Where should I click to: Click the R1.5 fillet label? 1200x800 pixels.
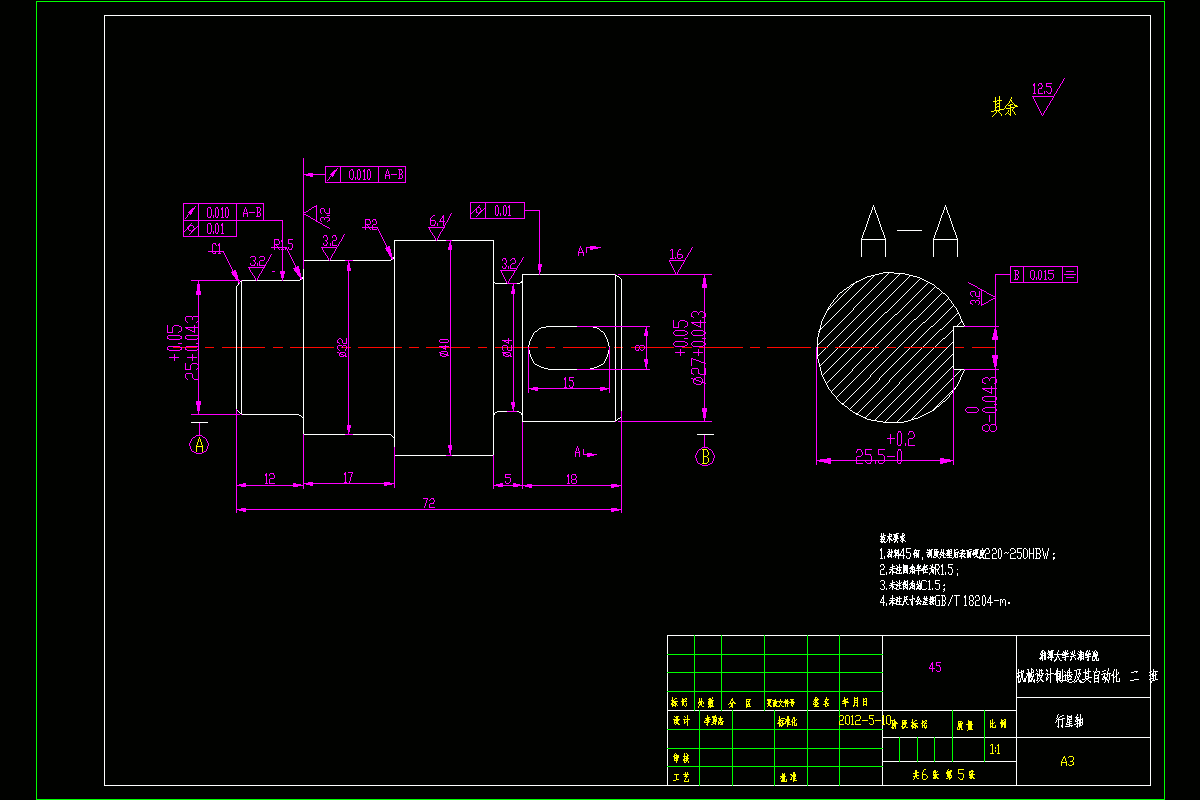tap(284, 245)
